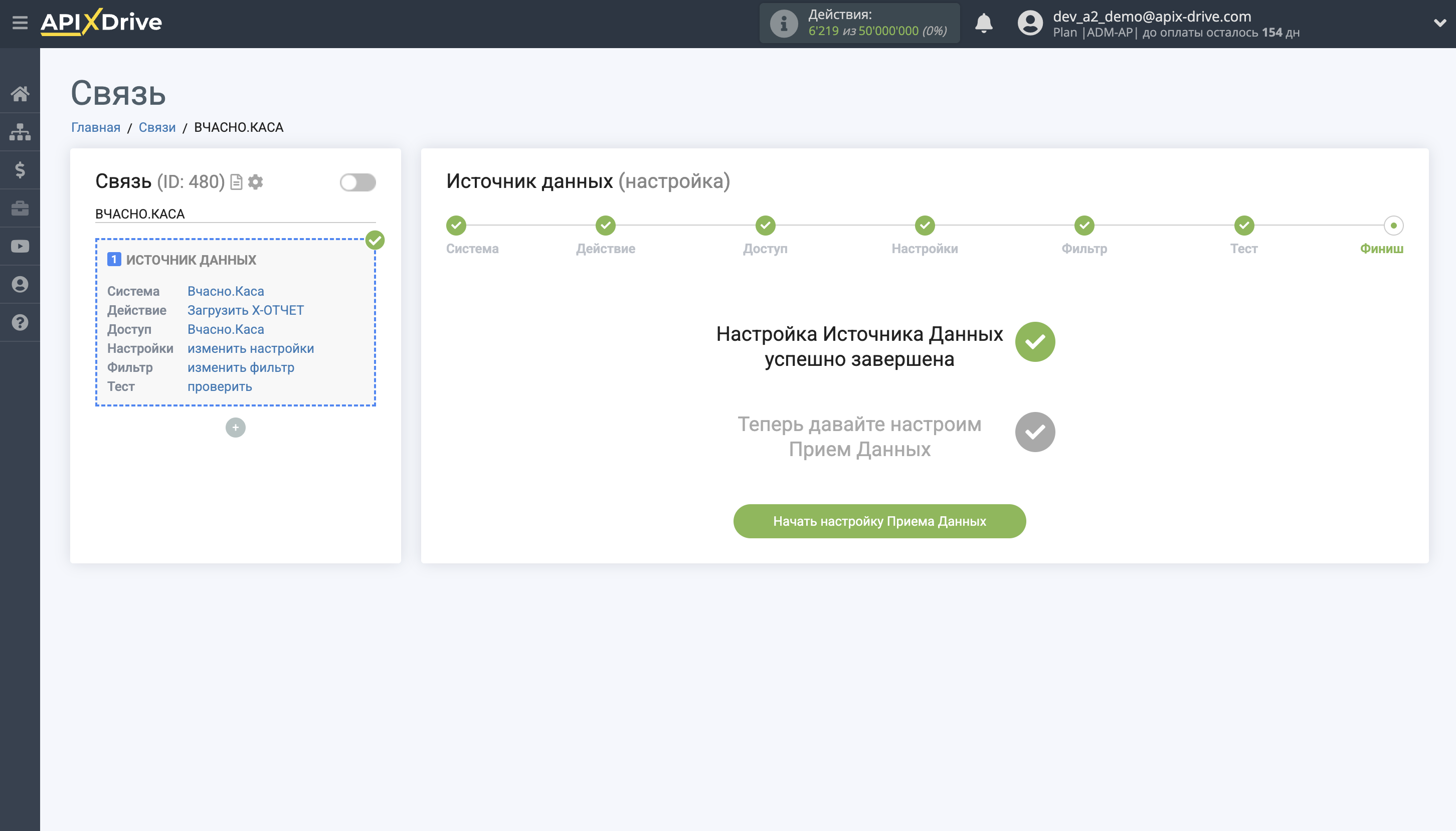The image size is (1456, 831).
Task: Go to Главная via breadcrumb
Action: [95, 127]
